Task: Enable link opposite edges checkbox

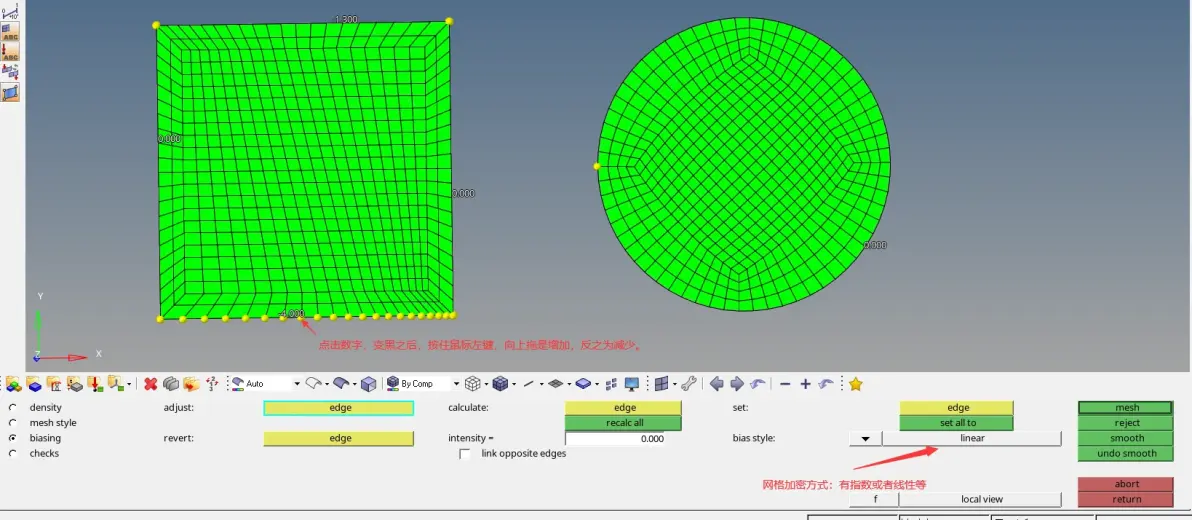Action: pyautogui.click(x=464, y=454)
